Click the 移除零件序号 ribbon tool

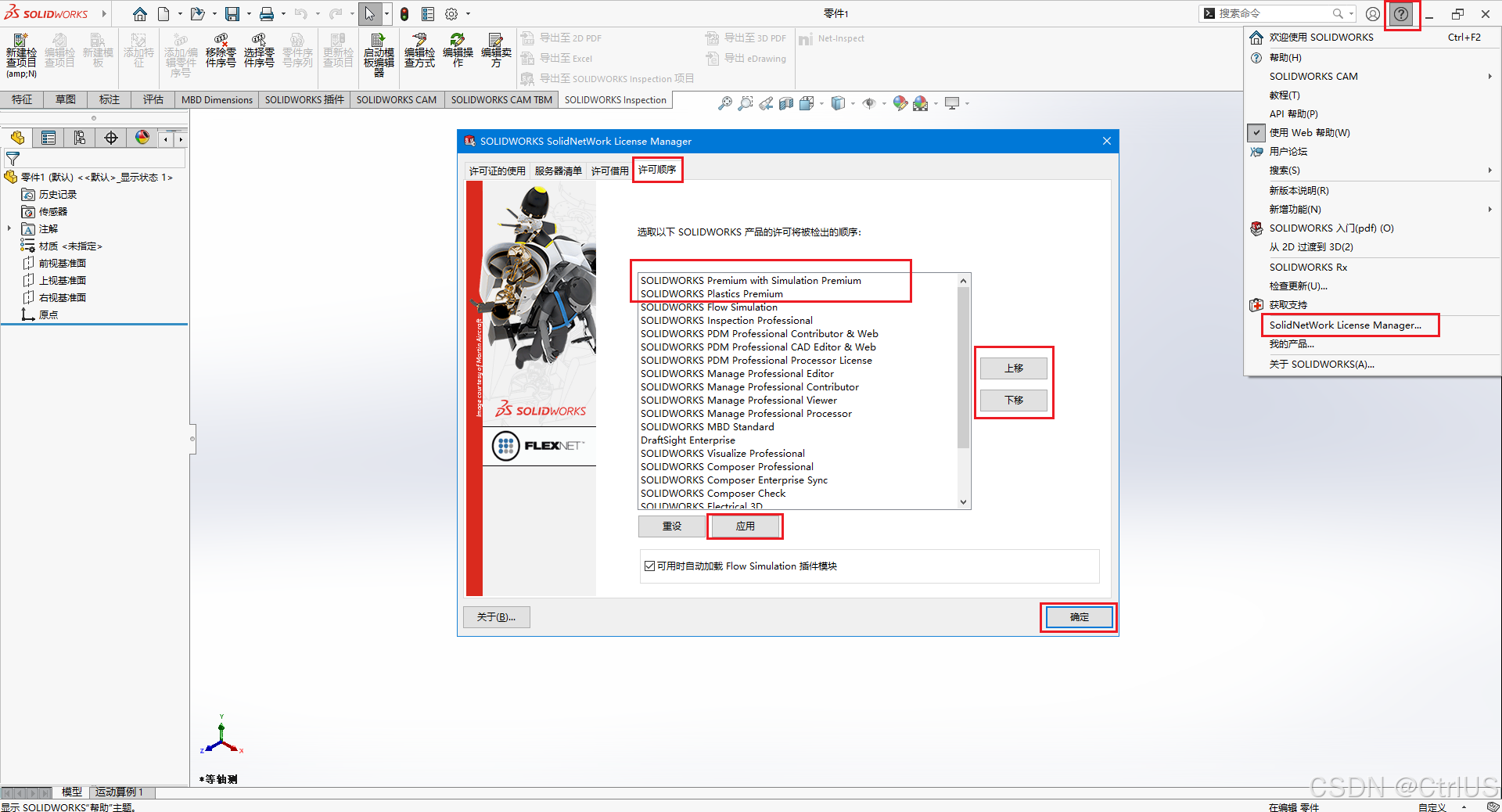click(x=221, y=51)
